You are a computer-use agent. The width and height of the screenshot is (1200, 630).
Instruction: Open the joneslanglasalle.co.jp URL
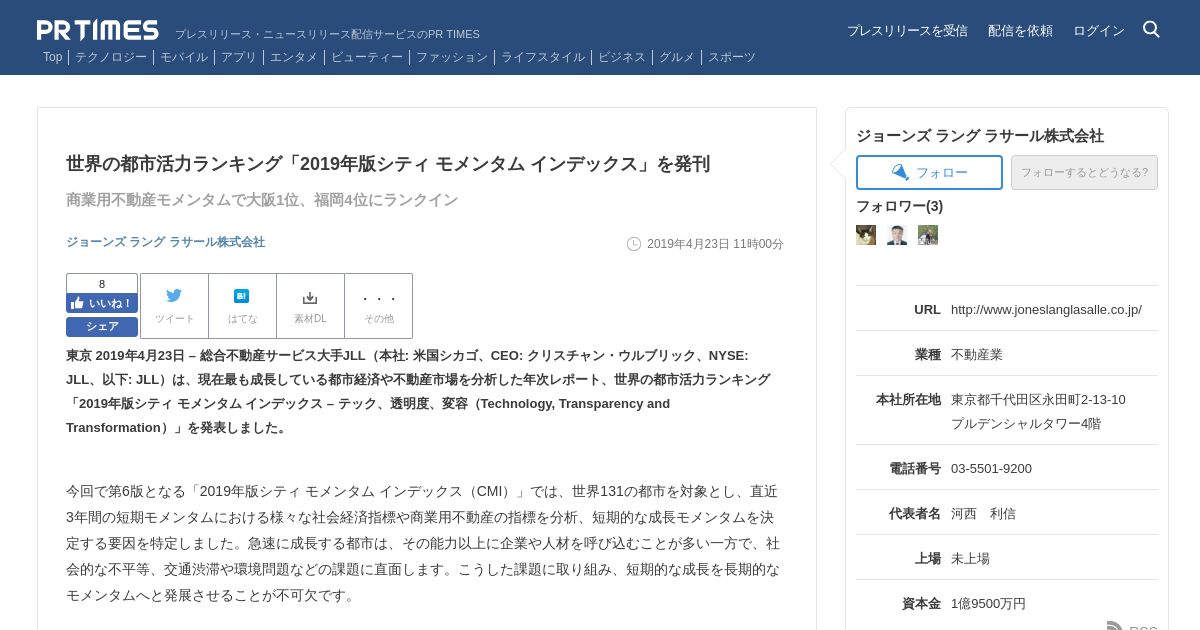[1046, 309]
